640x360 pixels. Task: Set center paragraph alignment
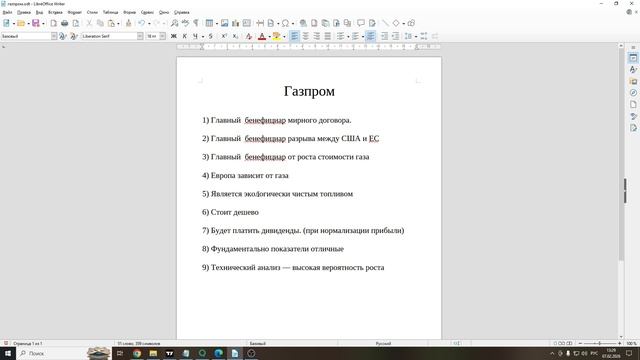click(306, 36)
